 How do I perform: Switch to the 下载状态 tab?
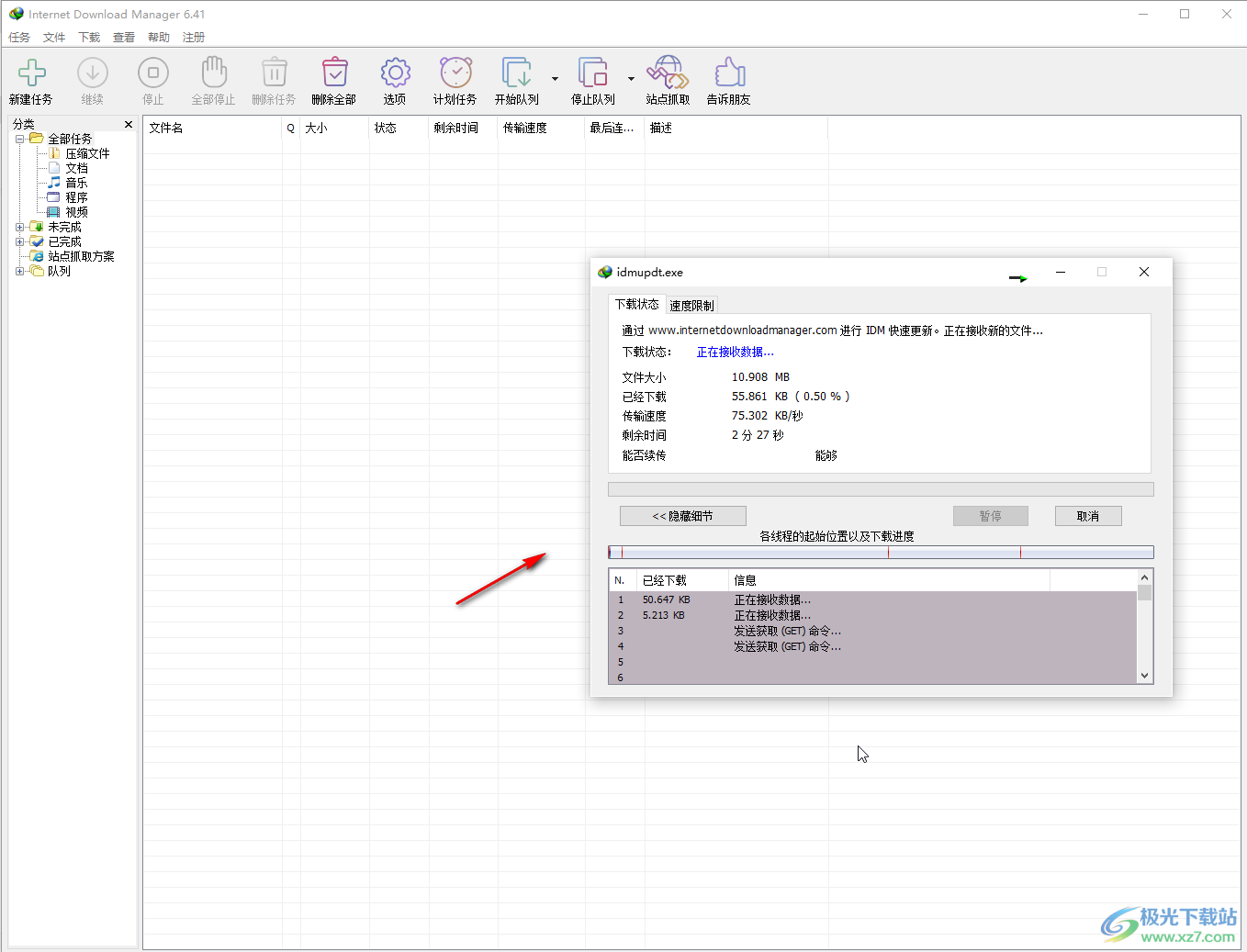pos(637,304)
